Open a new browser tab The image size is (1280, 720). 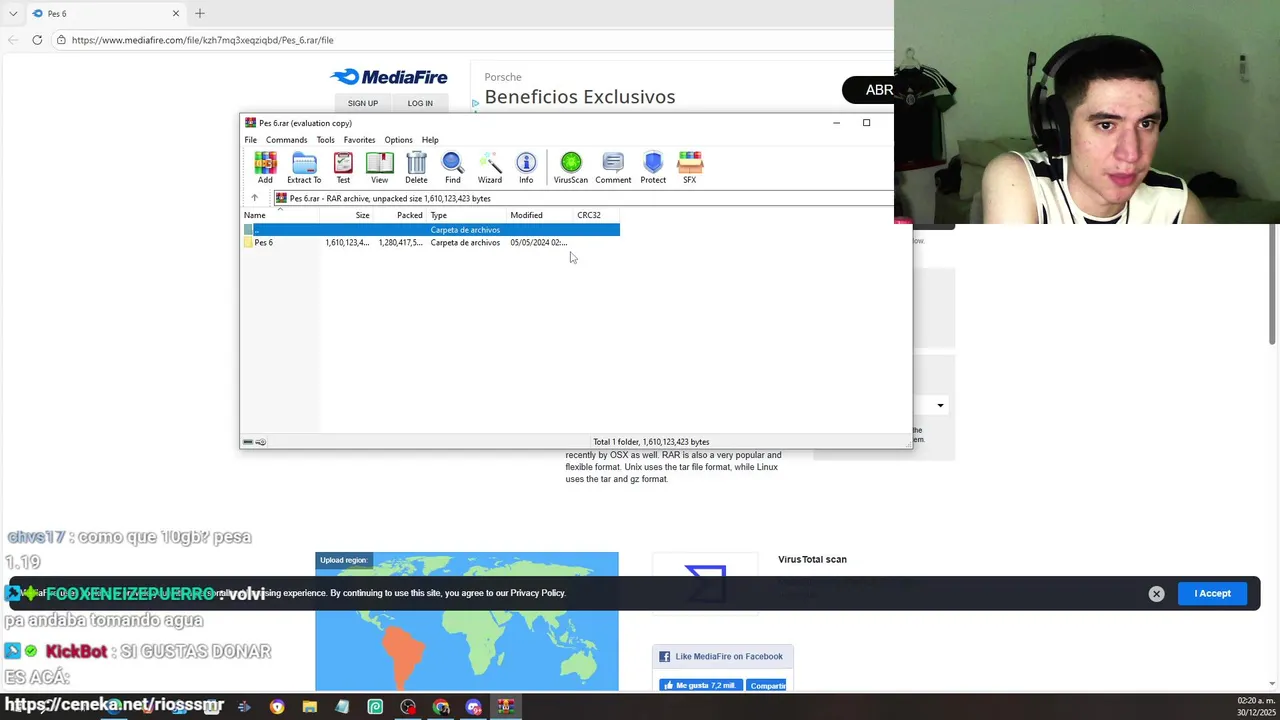(200, 13)
